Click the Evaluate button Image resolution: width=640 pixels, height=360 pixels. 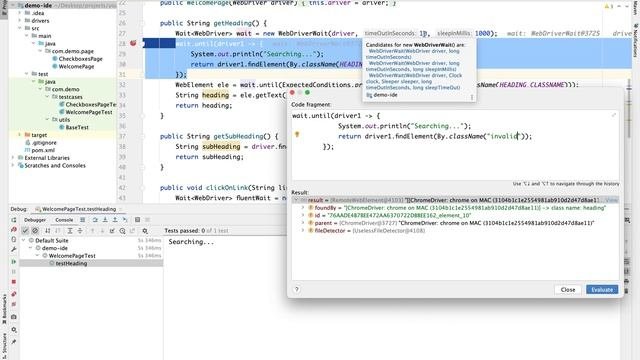602,289
